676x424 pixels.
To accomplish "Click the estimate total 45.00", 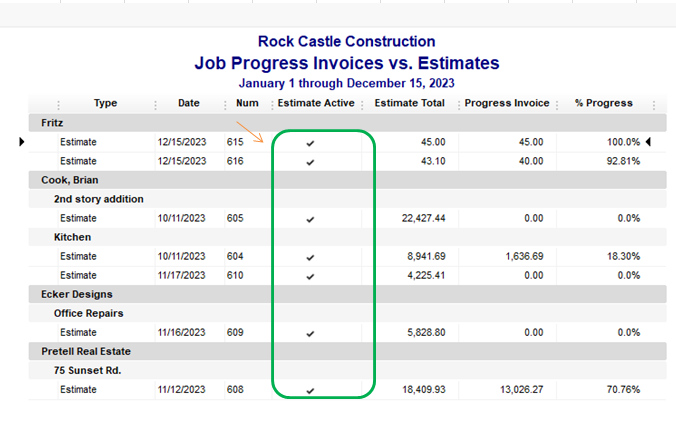I will [433, 142].
